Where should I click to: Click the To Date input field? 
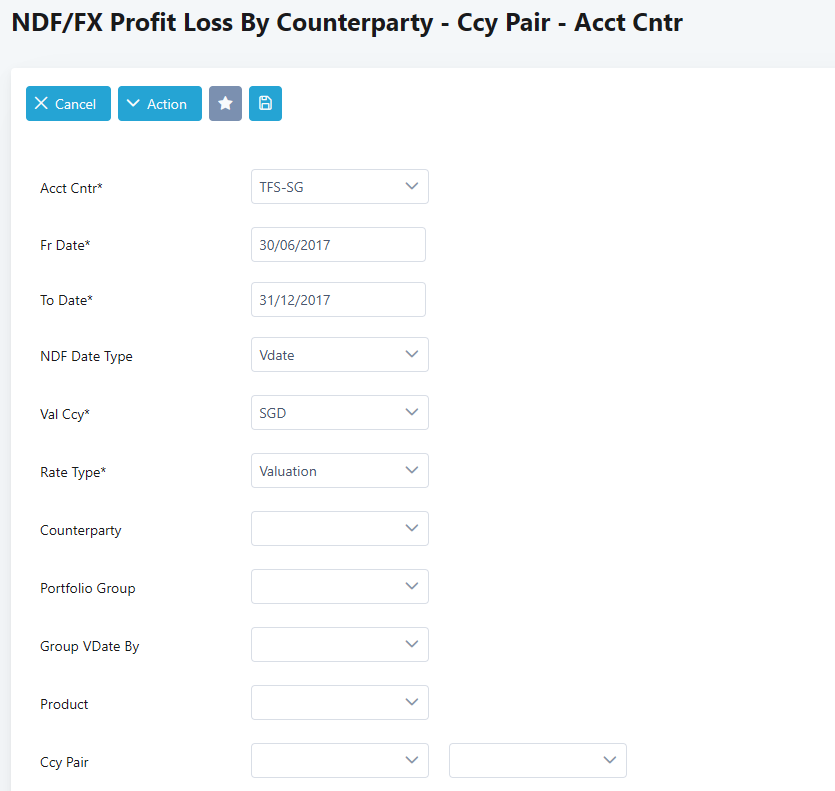pyautogui.click(x=338, y=300)
